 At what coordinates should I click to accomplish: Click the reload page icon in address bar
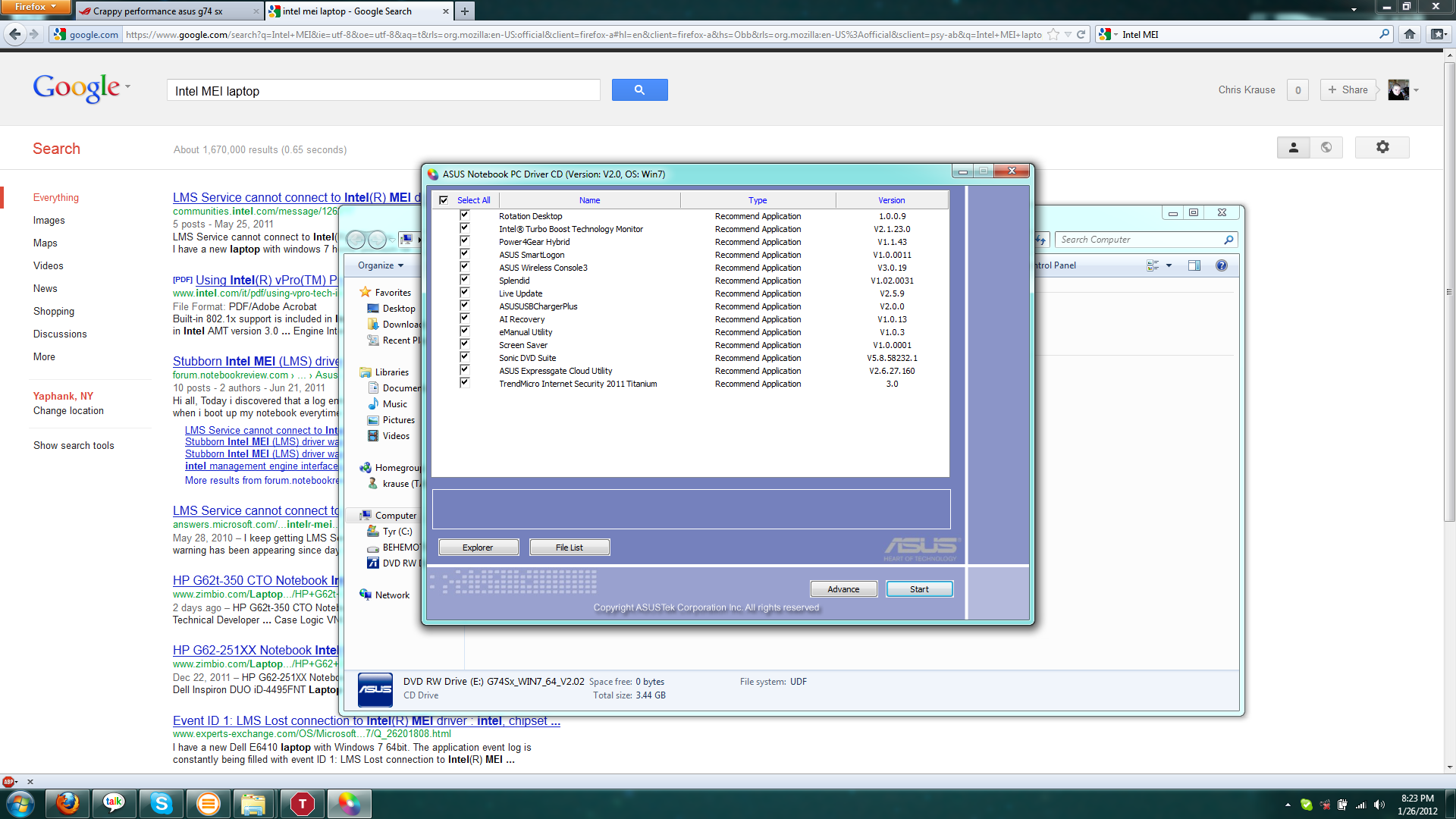(x=1081, y=34)
